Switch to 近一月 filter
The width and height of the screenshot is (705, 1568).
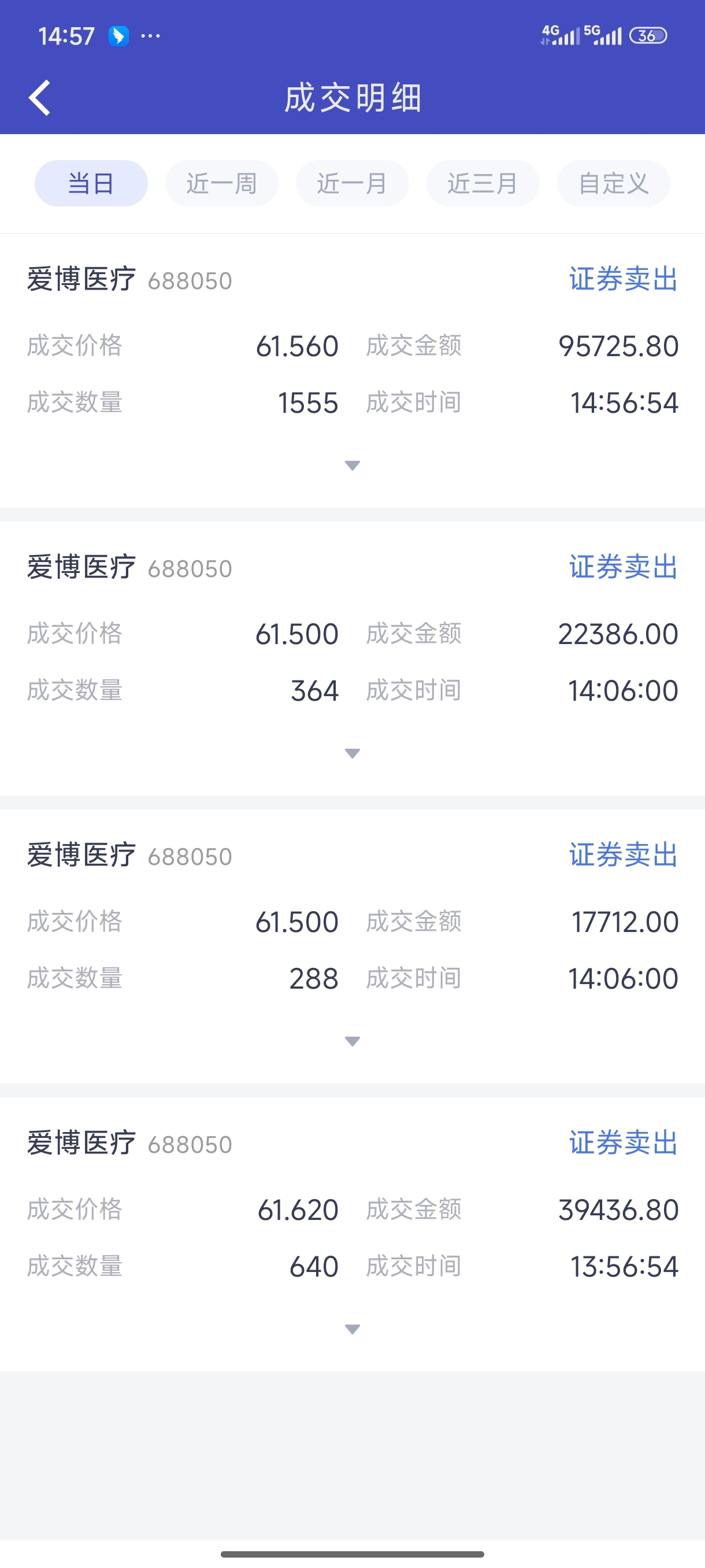[352, 183]
